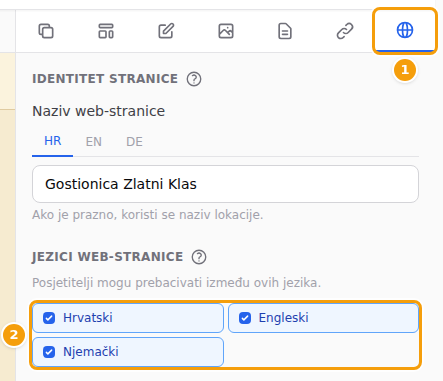This screenshot has width=443, height=381.
Task: Open the document page tab icon
Action: click(x=285, y=31)
